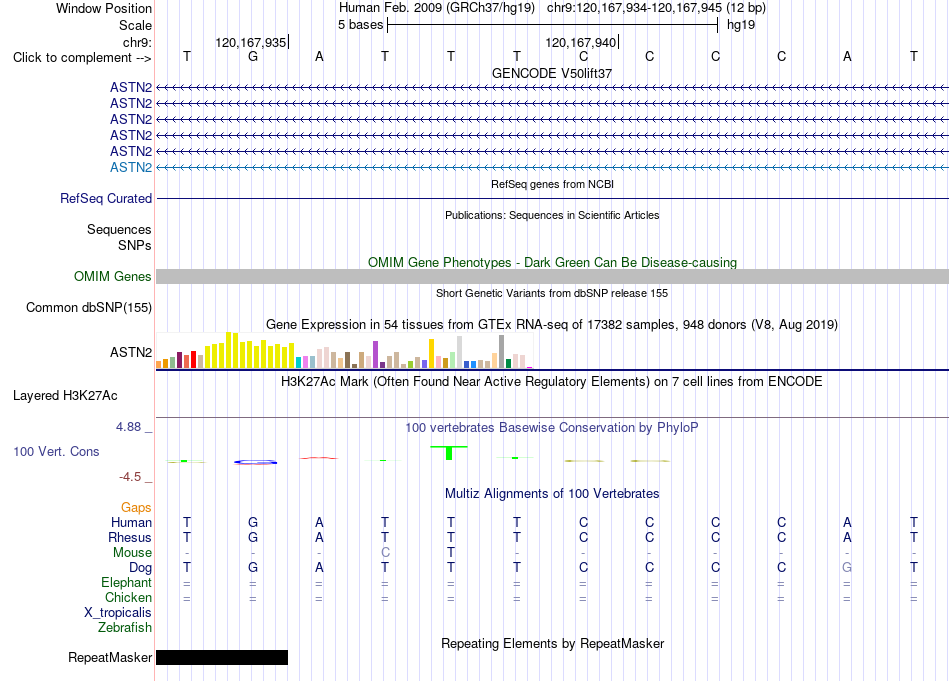
Task: Open Publications: Sequences in Scientific Articles title
Action: click(x=552, y=215)
